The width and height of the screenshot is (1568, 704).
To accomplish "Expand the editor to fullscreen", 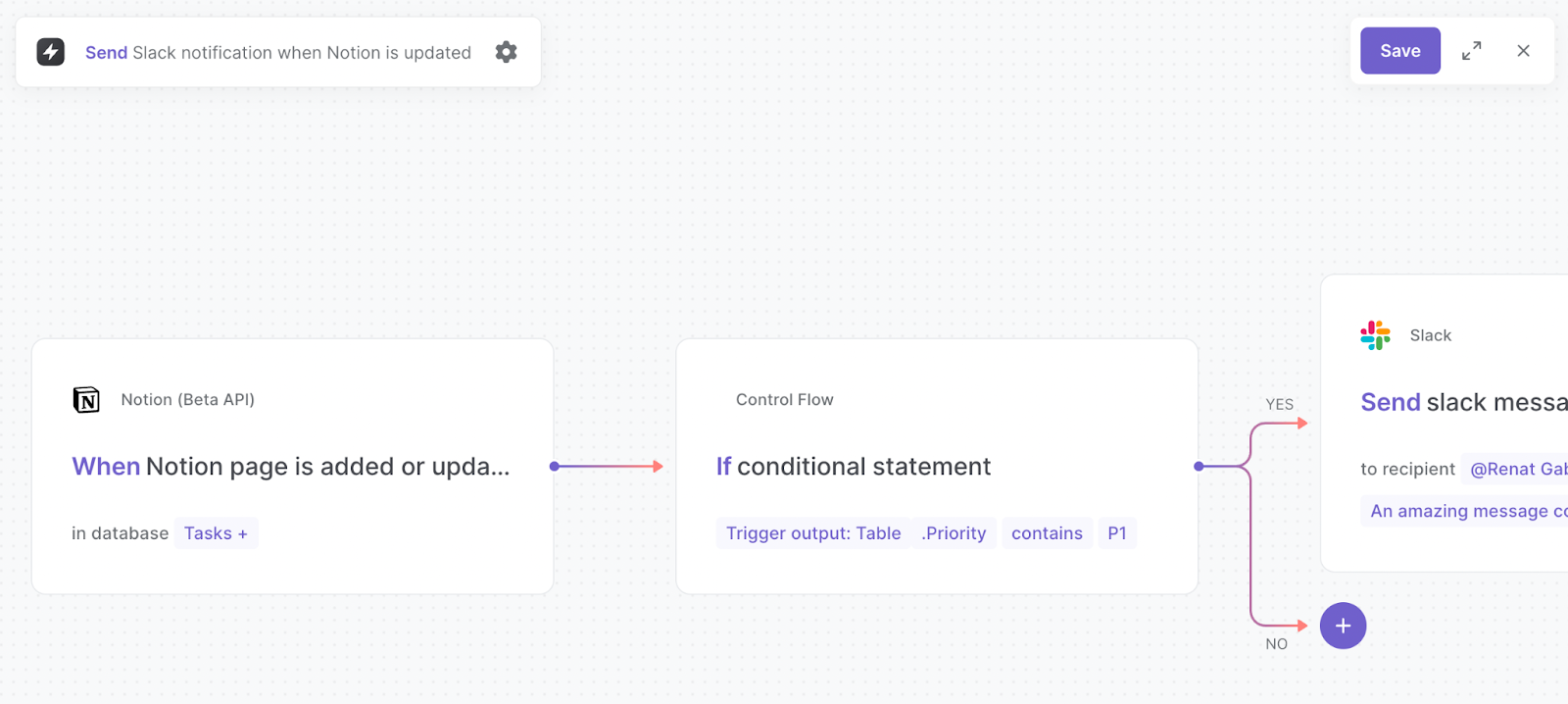I will tap(1471, 51).
